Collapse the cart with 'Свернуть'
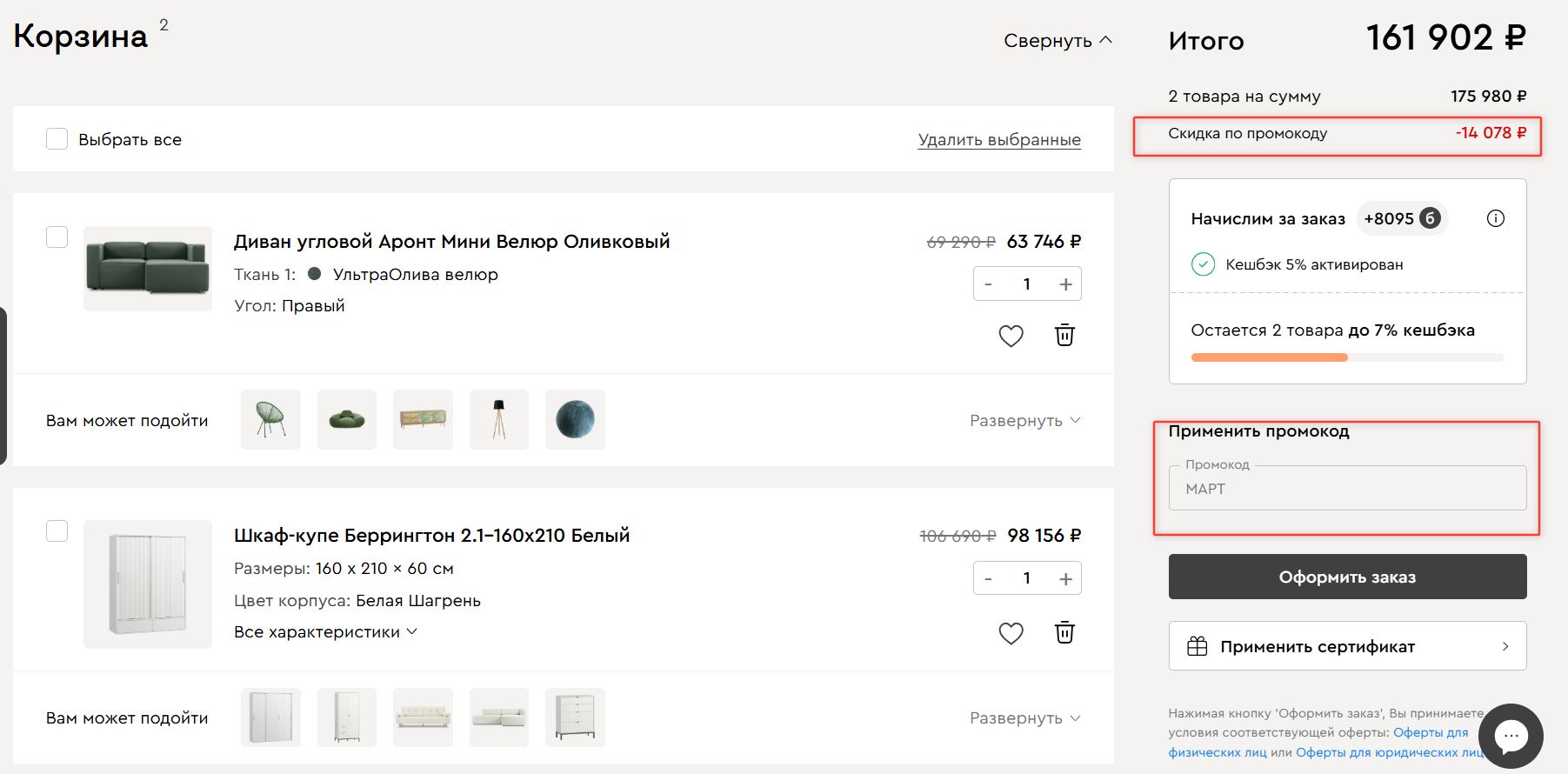Image resolution: width=1568 pixels, height=774 pixels. (x=1057, y=41)
